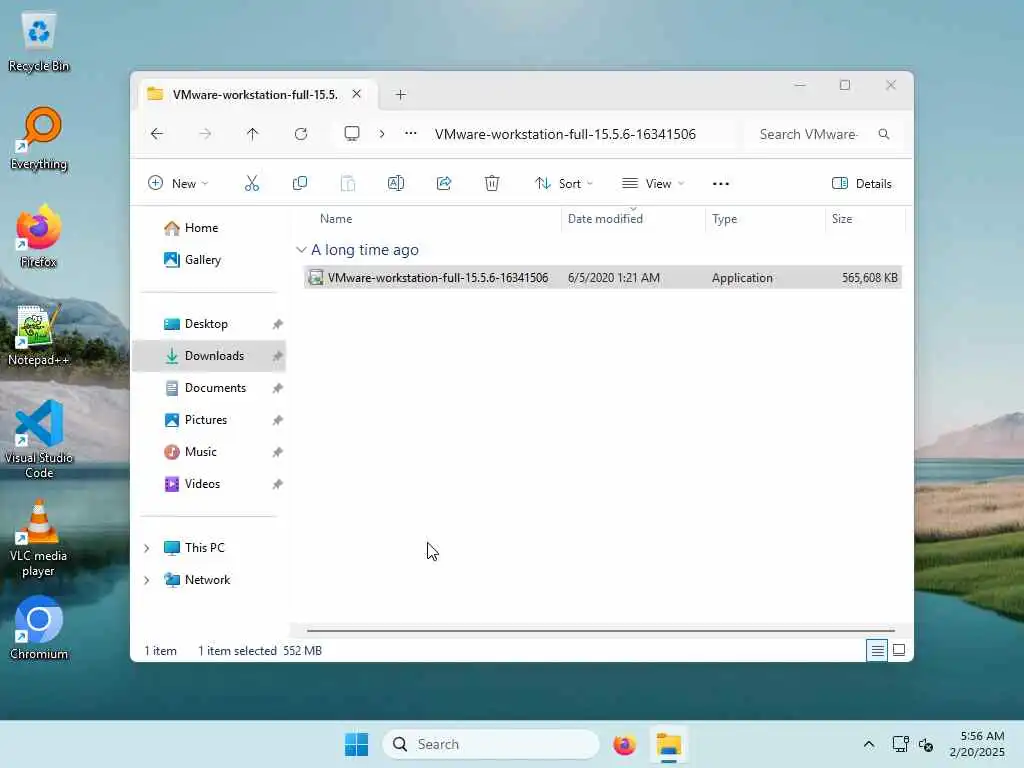Image resolution: width=1024 pixels, height=768 pixels.
Task: Open VLC media player desktop shortcut
Action: [39, 538]
